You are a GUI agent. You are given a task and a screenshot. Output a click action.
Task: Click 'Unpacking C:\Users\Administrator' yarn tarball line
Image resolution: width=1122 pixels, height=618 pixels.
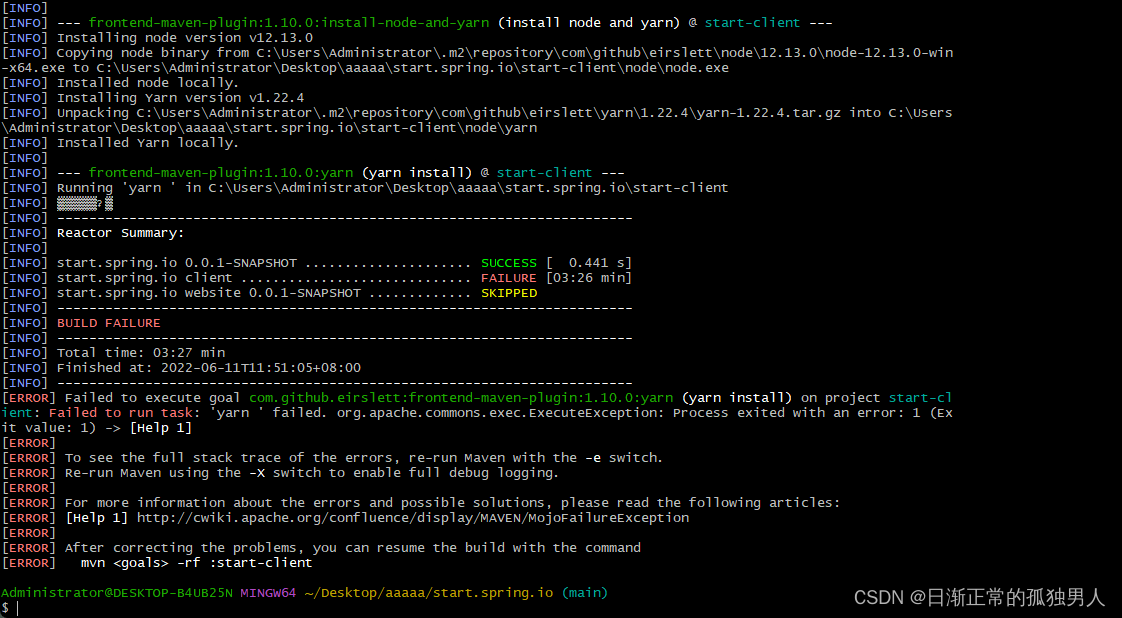tap(477, 121)
